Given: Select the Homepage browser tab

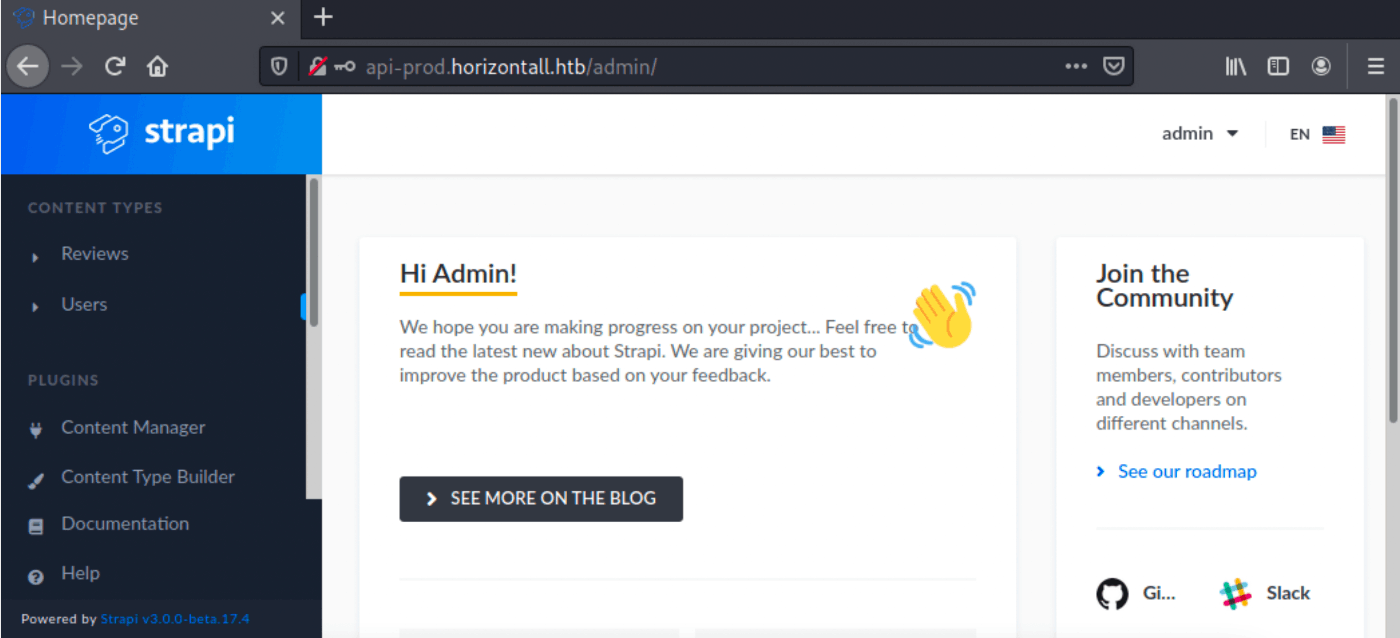Looking at the screenshot, I should (x=150, y=18).
